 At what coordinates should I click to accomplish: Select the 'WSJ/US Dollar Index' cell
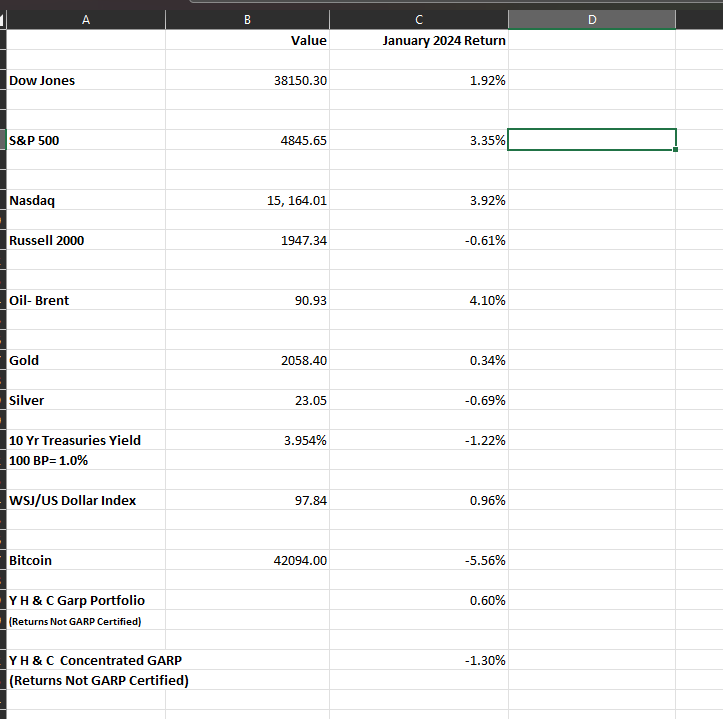(x=86, y=500)
